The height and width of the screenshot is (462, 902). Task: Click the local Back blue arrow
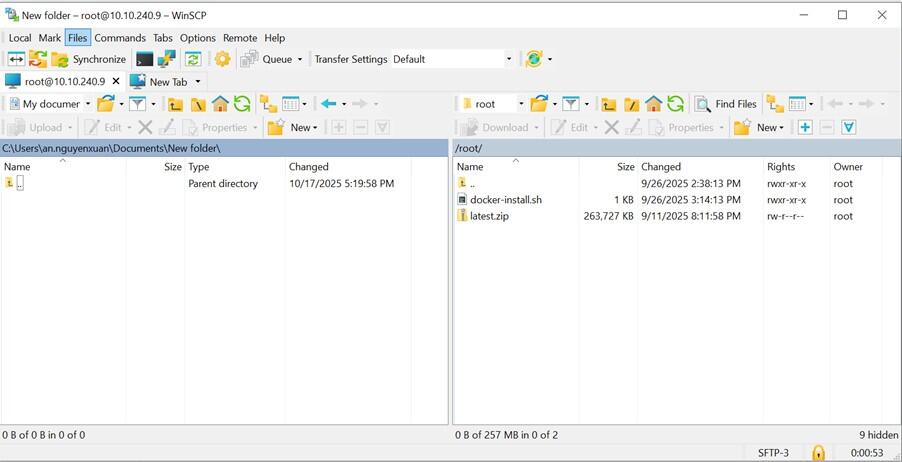[x=328, y=104]
